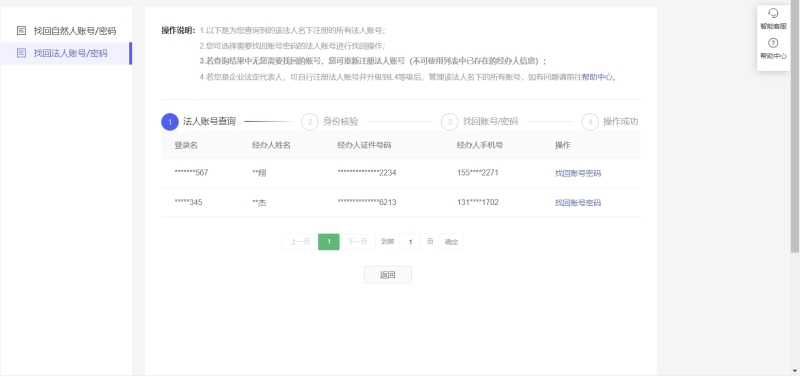The height and width of the screenshot is (377, 800).
Task: Click the 智能客服 headset icon
Action: coord(773,13)
